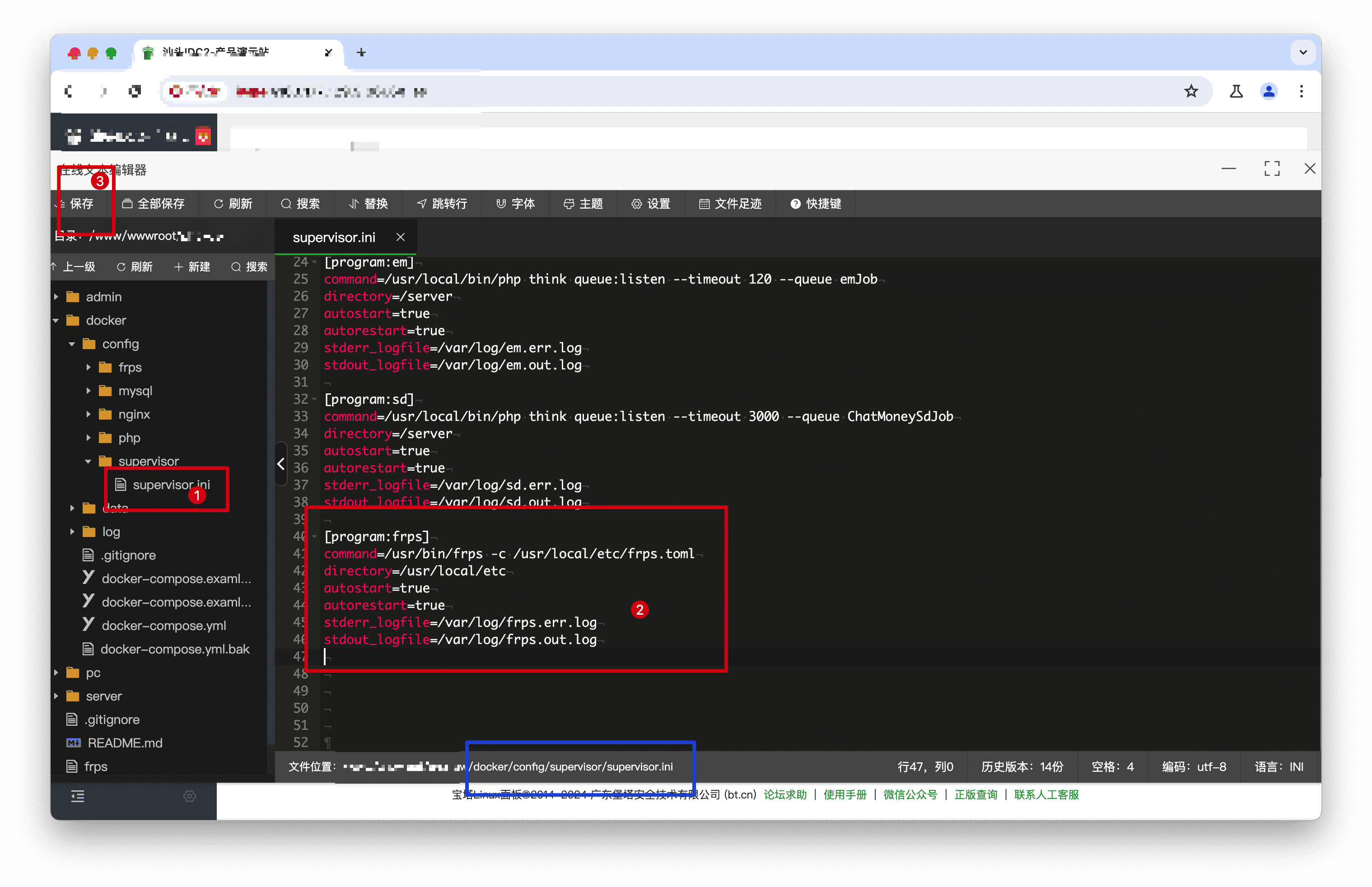Open the 搜索 search tool in toolbar
The width and height of the screenshot is (1372, 887).
(300, 204)
